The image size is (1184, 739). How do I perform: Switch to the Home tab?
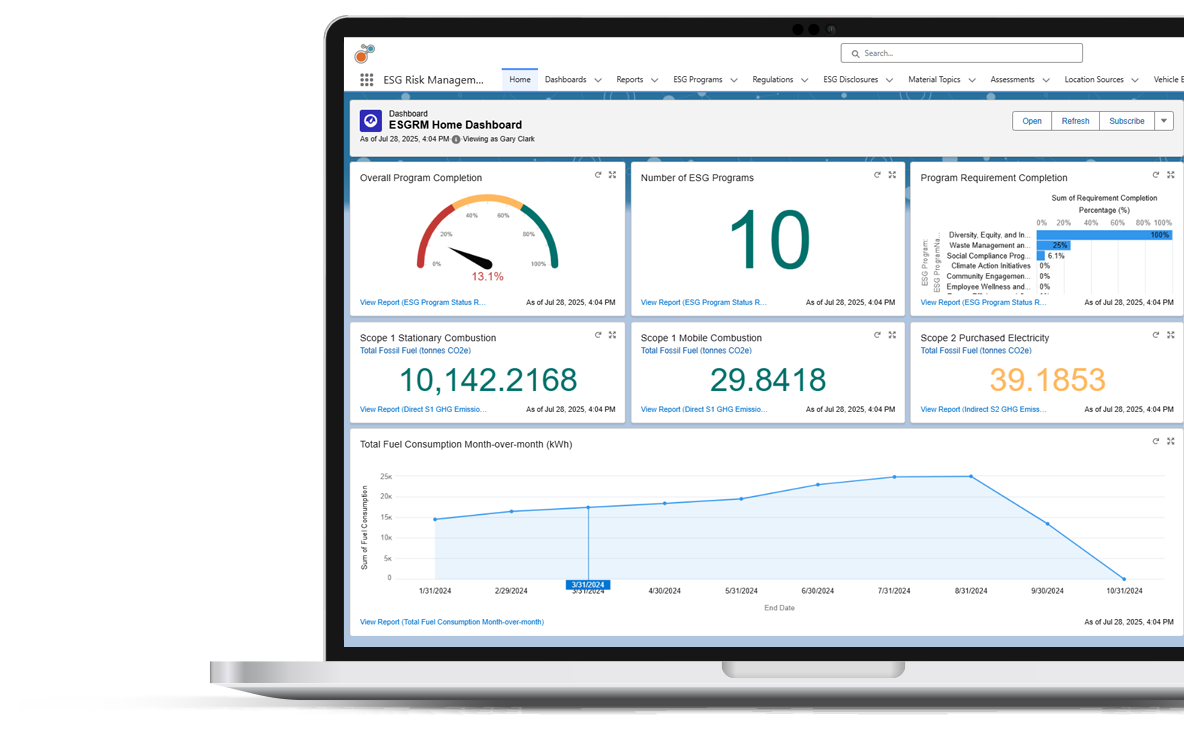[x=519, y=79]
